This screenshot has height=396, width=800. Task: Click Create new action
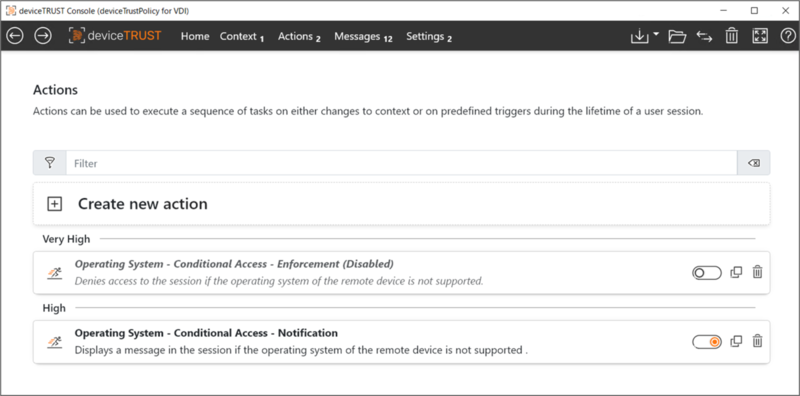pyautogui.click(x=402, y=204)
